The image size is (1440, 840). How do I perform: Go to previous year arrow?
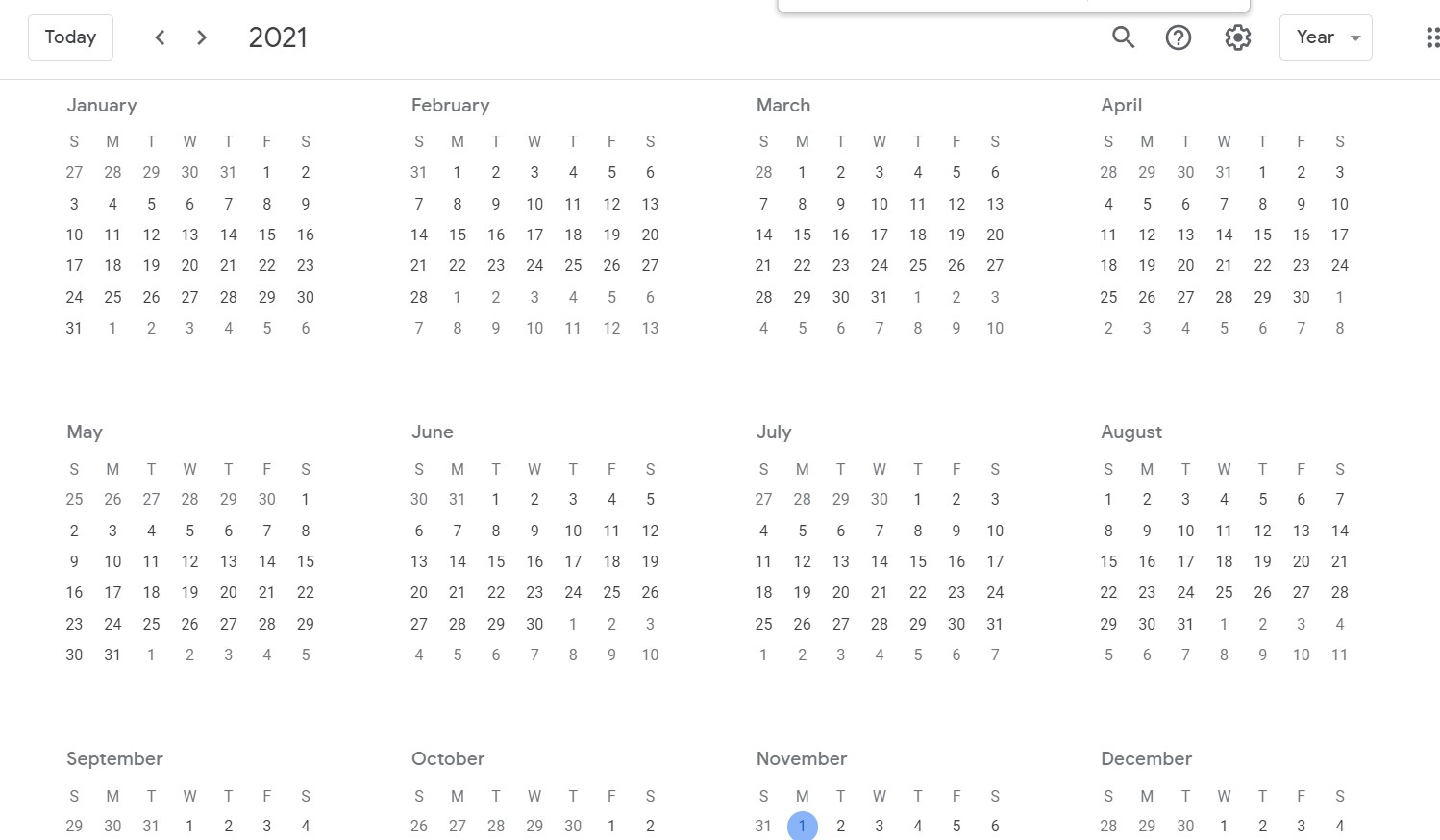point(160,37)
